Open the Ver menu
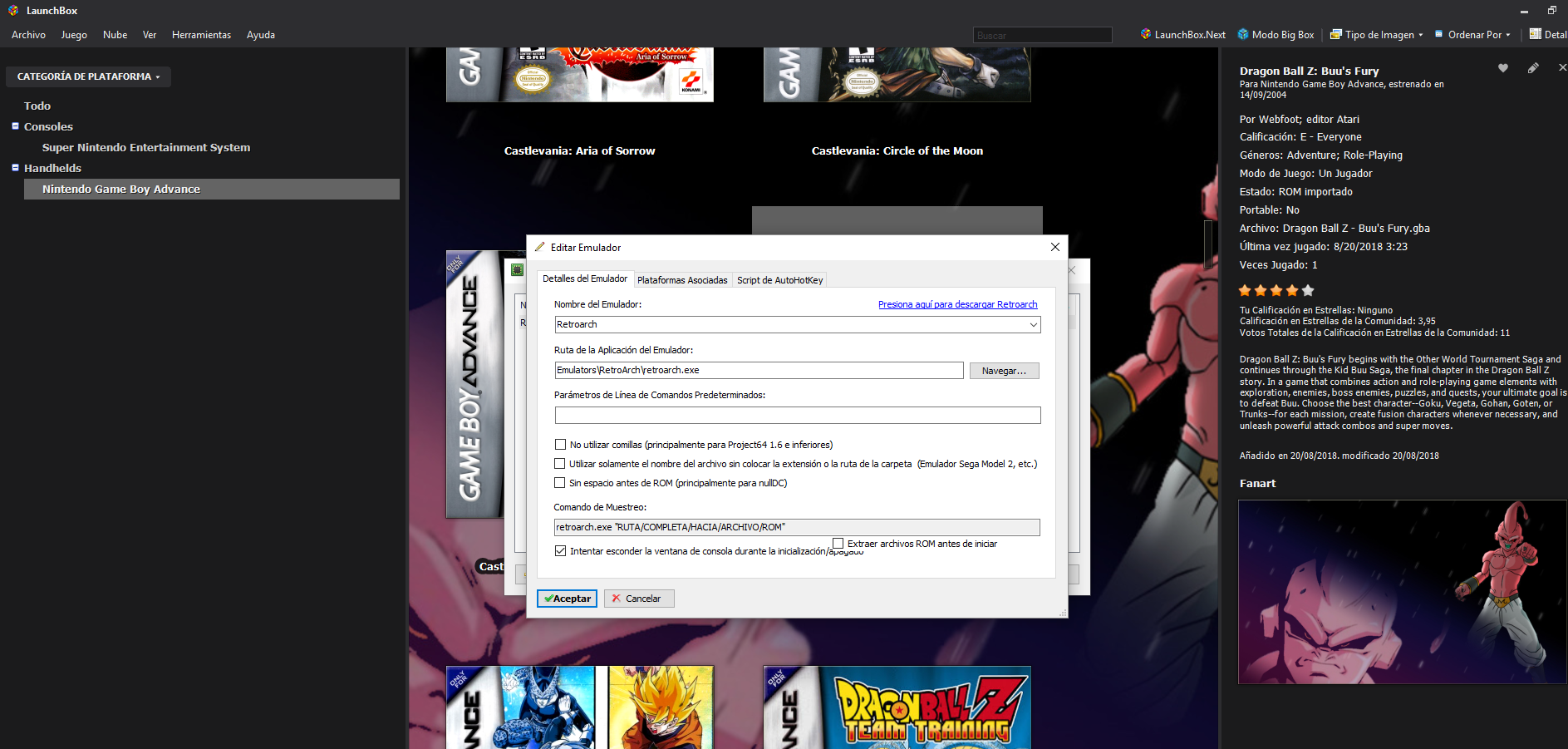Screen dimensions: 1568x749 [x=150, y=35]
